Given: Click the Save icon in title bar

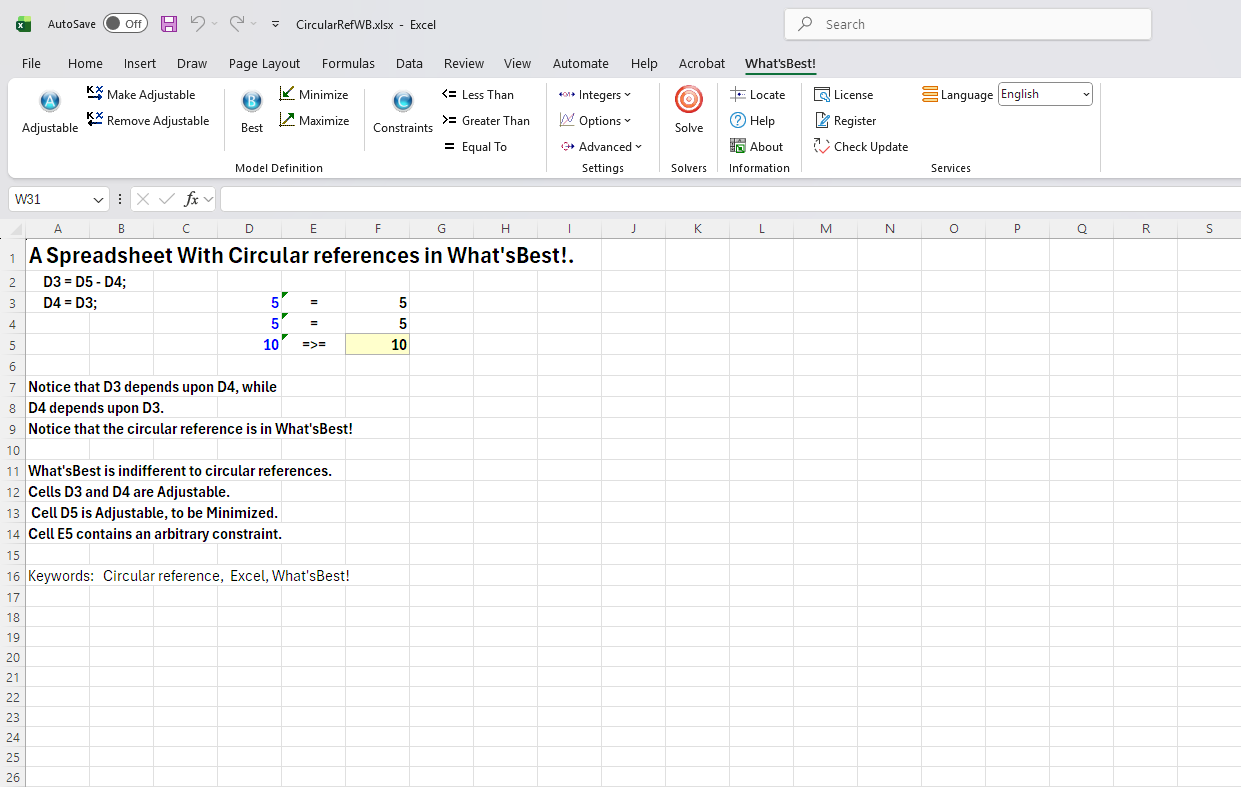Looking at the screenshot, I should click(x=169, y=24).
